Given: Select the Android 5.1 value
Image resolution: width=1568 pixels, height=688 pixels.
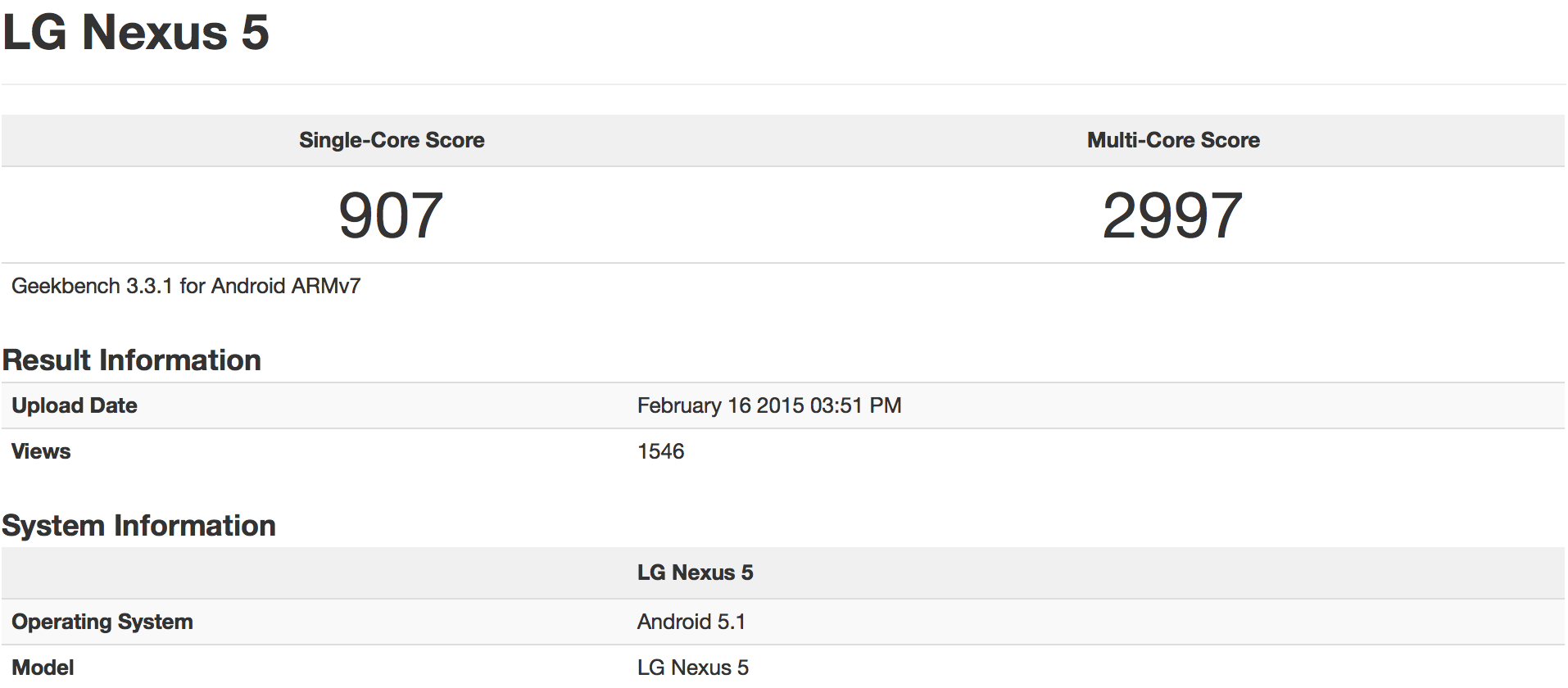Looking at the screenshot, I should 691,622.
